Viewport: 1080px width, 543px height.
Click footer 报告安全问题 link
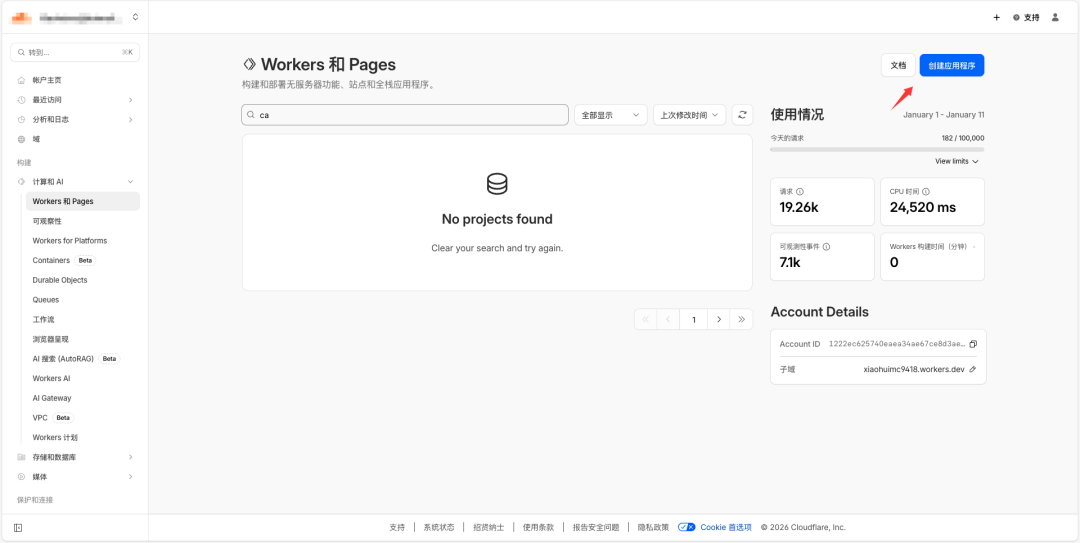(596, 527)
